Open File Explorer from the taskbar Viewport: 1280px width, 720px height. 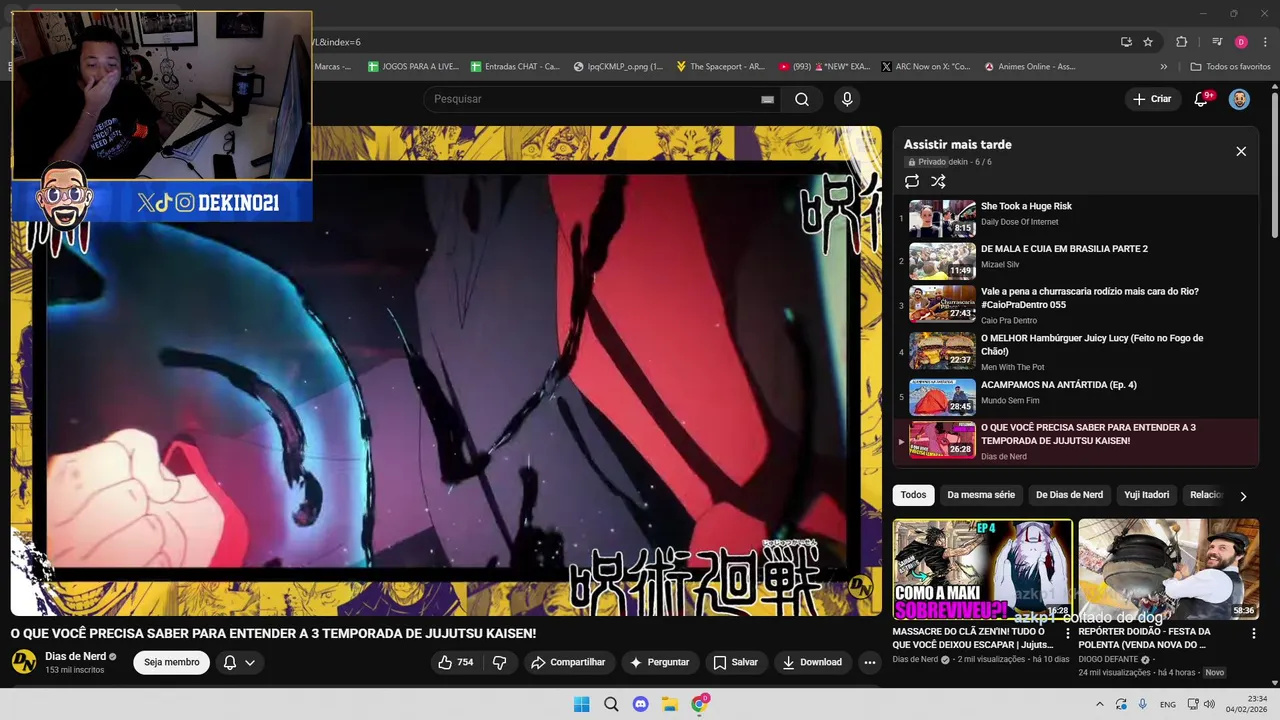click(x=670, y=704)
